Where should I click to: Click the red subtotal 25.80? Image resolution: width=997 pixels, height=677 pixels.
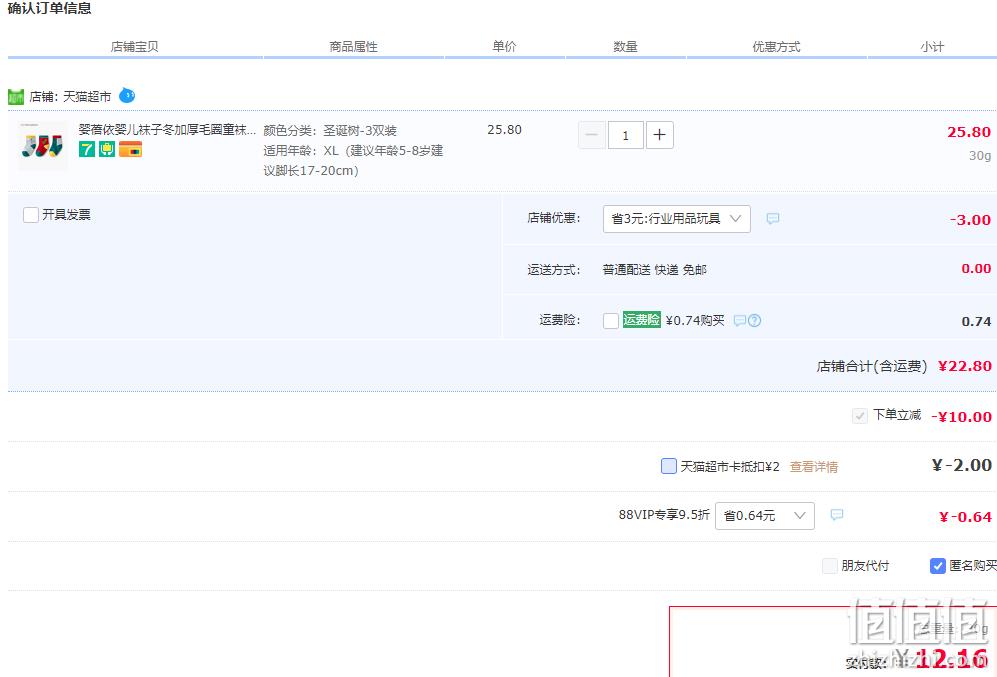coord(969,132)
